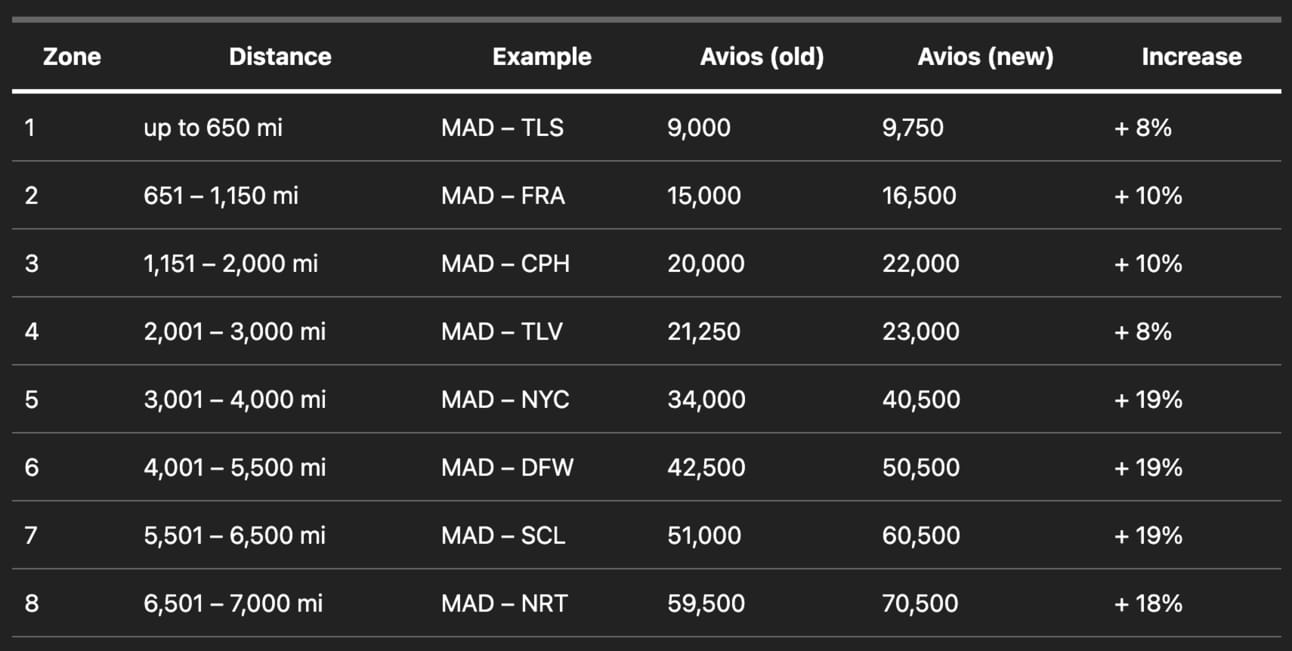Click the MAD – SCL example cell
Screen dimensions: 1292x651
tap(503, 536)
